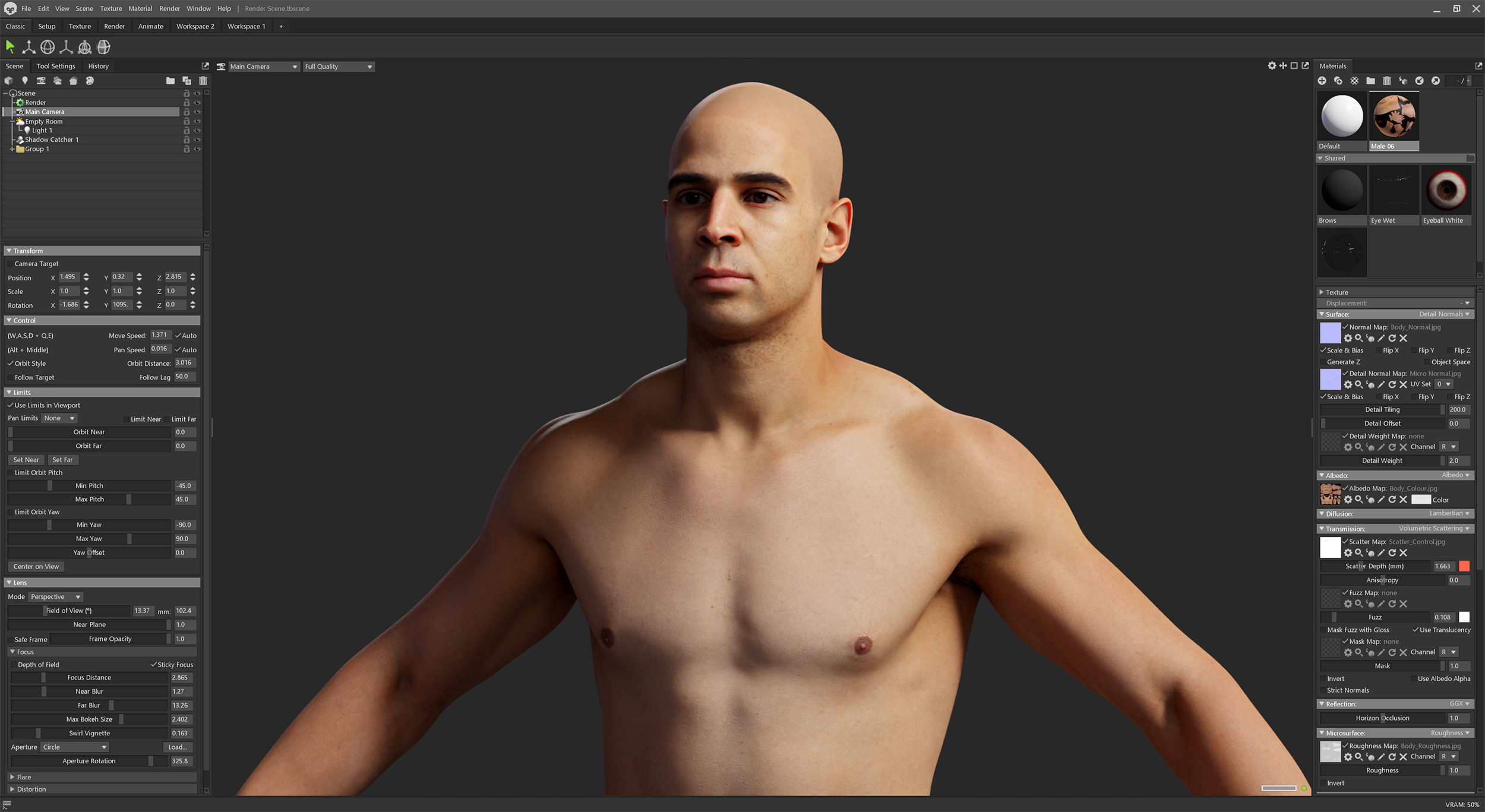The image size is (1485, 812).
Task: Add a new camera to the scene
Action: pyautogui.click(x=40, y=81)
